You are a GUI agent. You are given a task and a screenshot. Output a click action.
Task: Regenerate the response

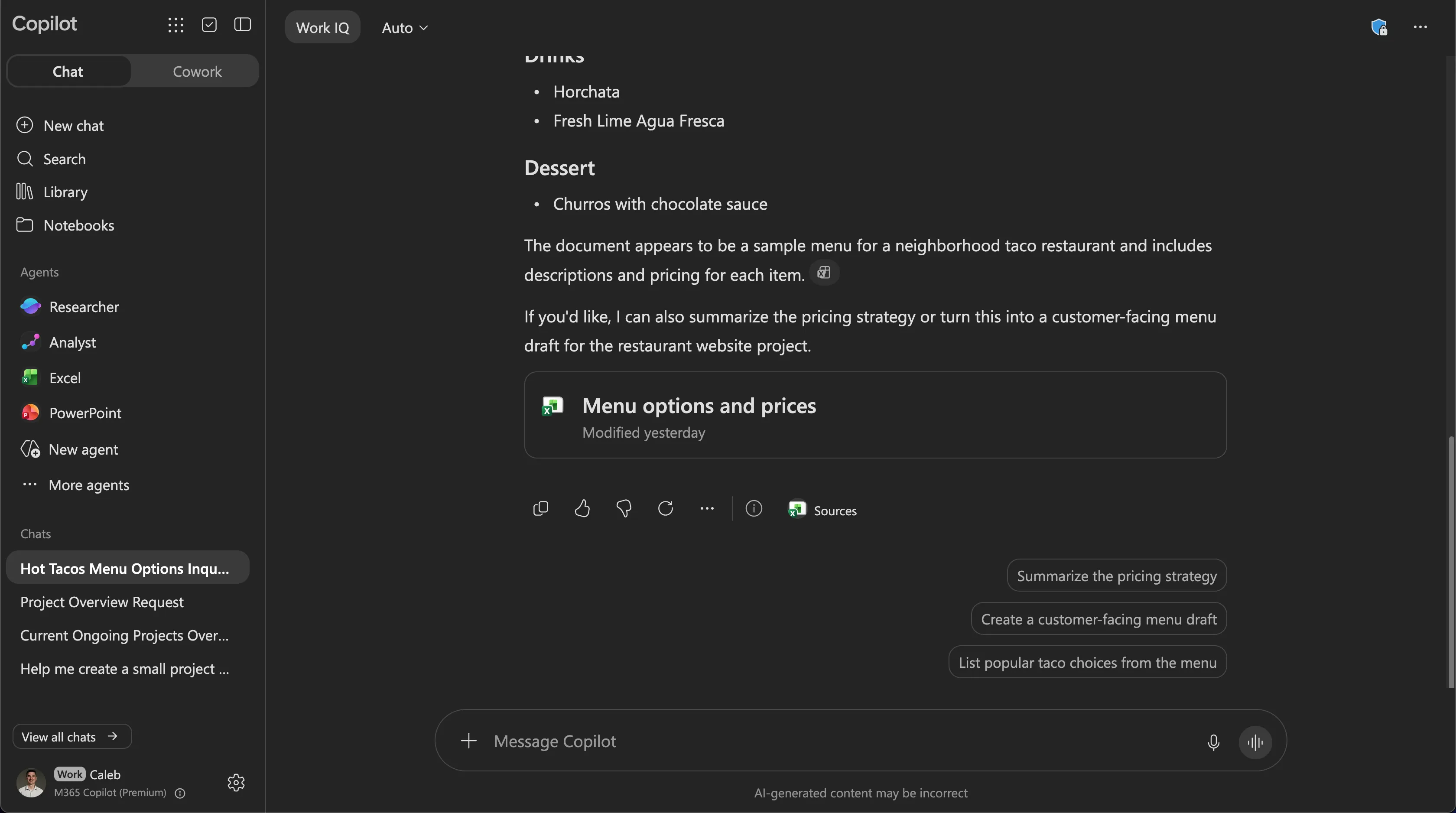665,509
